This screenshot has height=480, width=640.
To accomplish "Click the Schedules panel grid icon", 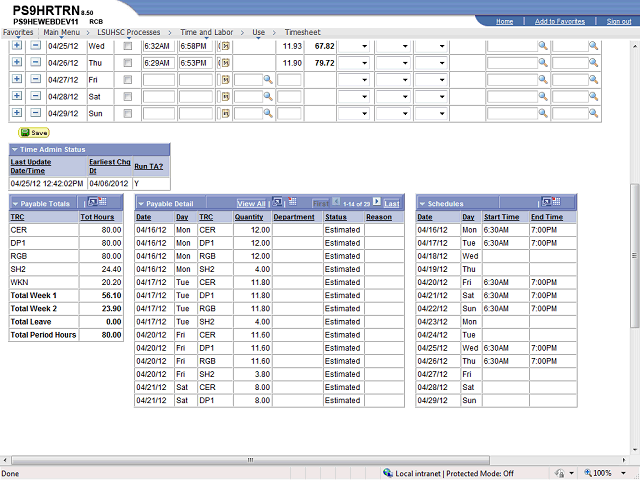I will point(548,203).
